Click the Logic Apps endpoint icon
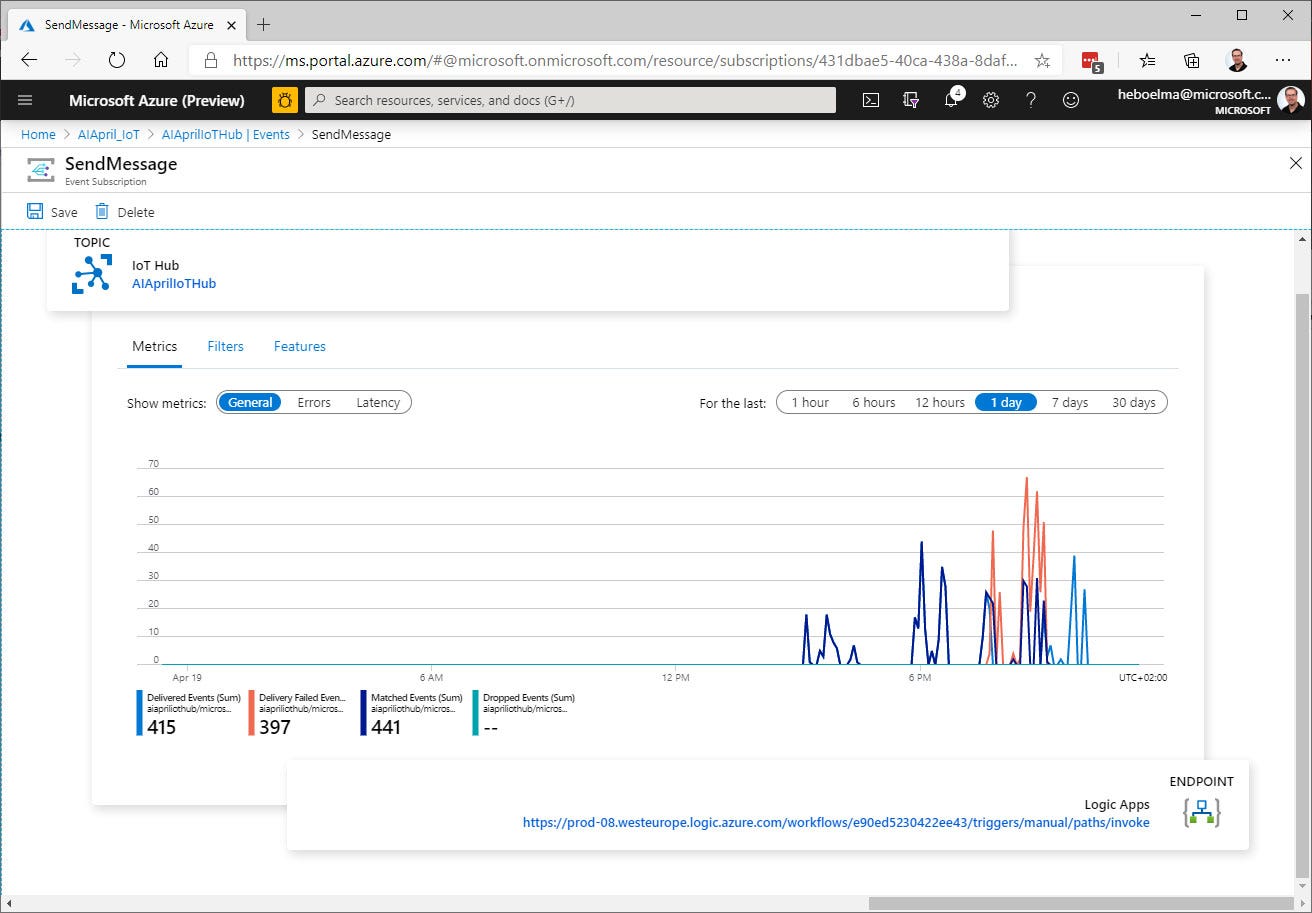 1200,812
